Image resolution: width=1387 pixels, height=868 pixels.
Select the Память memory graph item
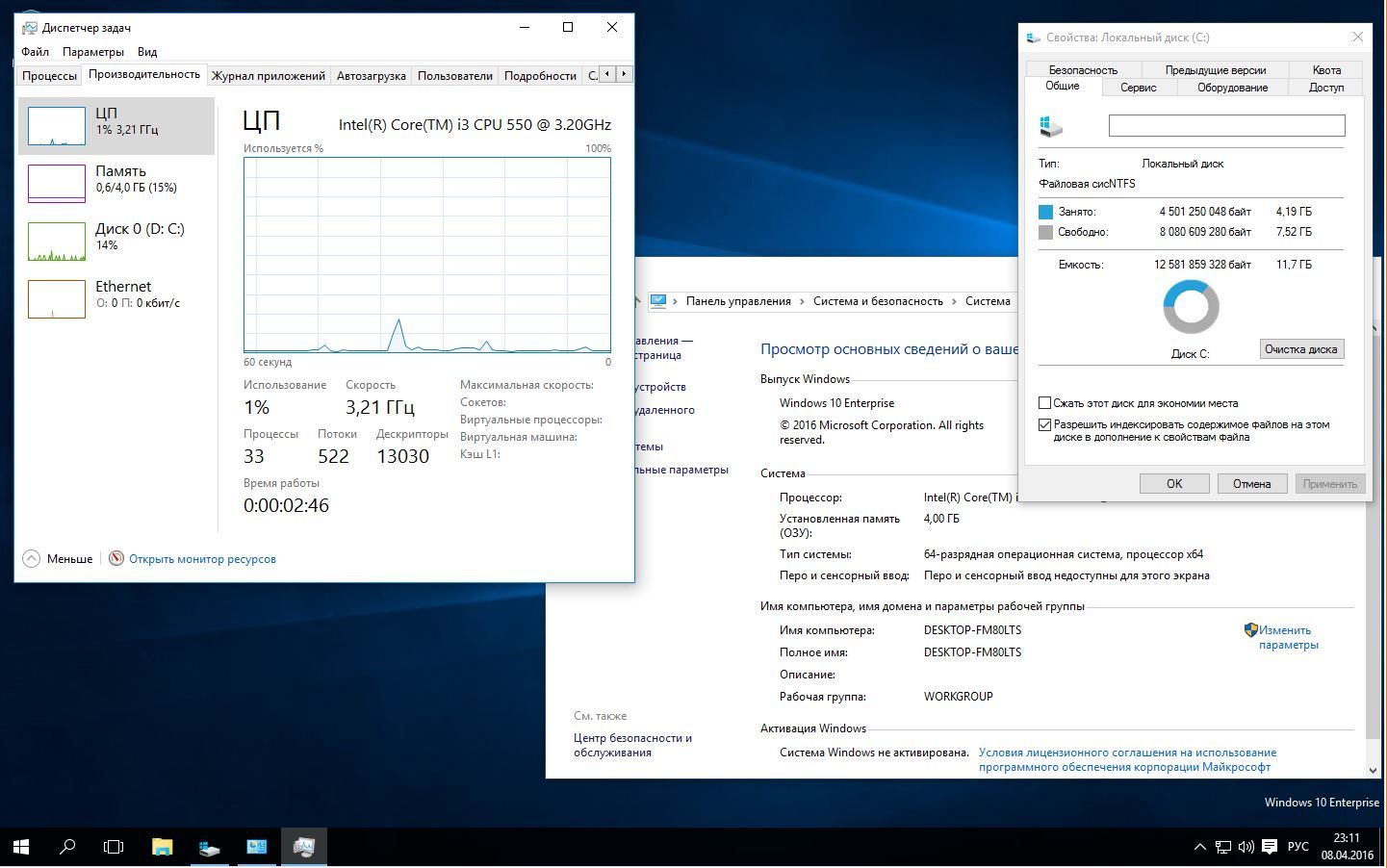click(116, 183)
